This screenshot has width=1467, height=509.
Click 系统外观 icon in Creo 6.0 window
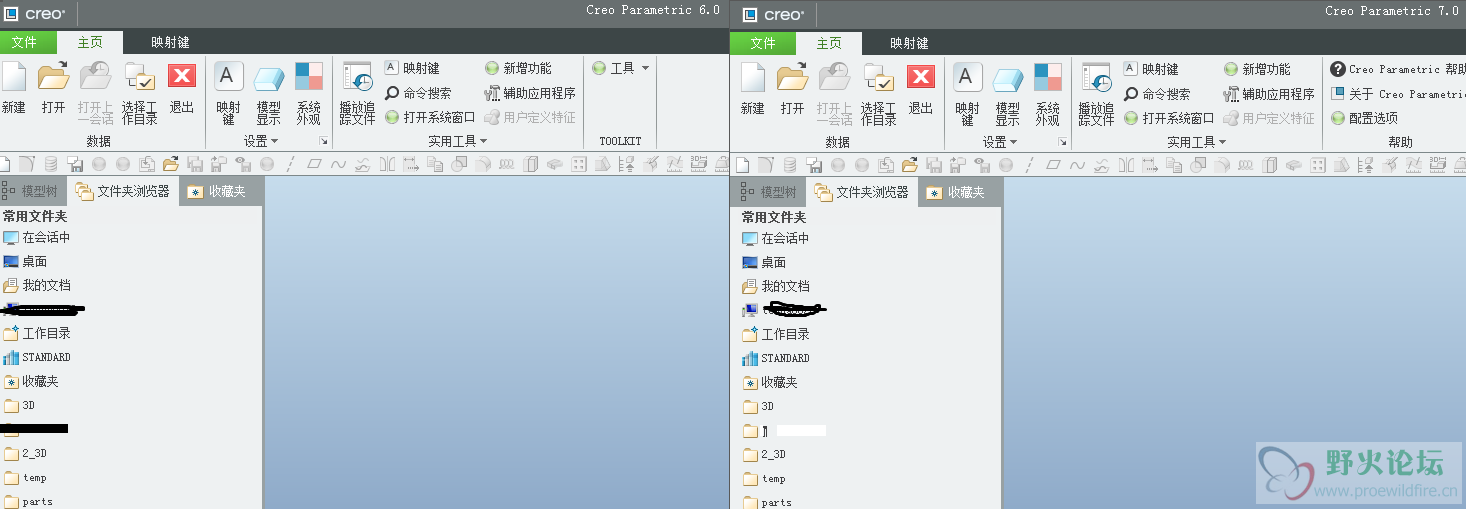[x=309, y=77]
